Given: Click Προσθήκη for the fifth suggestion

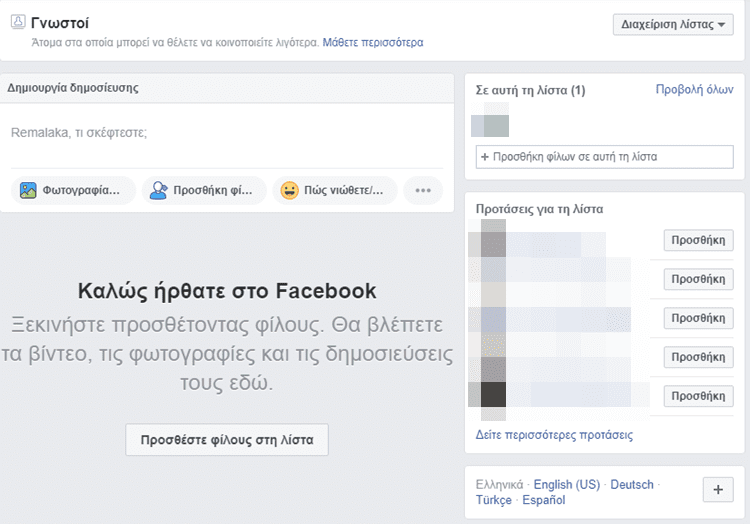Looking at the screenshot, I should tap(698, 396).
